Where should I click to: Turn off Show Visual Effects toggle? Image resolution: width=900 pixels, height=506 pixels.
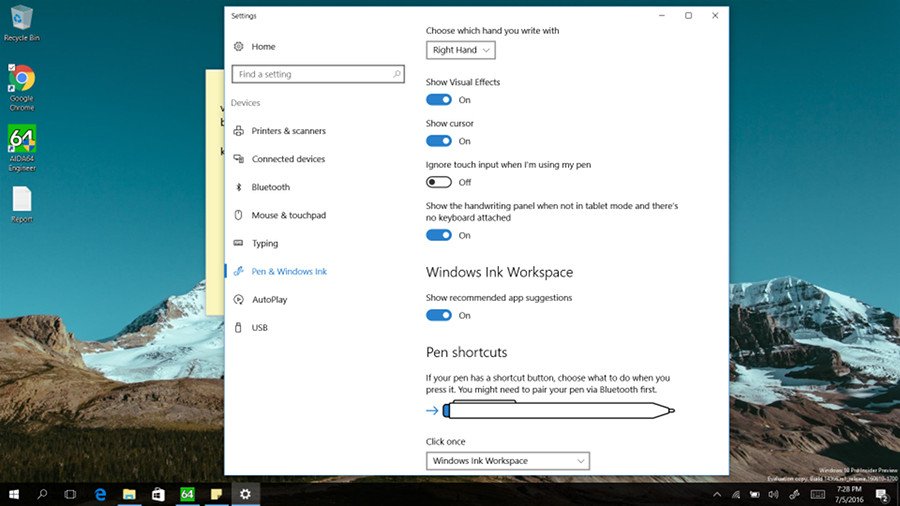[x=439, y=100]
